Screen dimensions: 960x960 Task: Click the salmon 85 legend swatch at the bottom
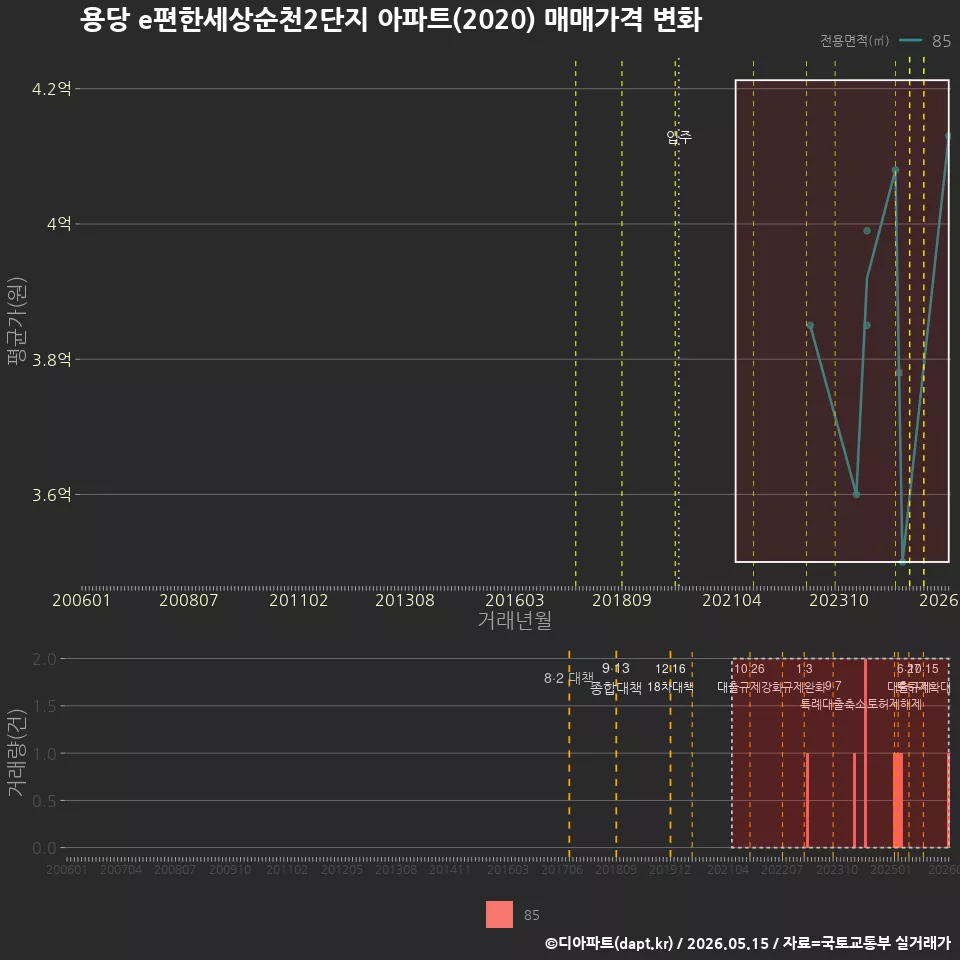[499, 914]
